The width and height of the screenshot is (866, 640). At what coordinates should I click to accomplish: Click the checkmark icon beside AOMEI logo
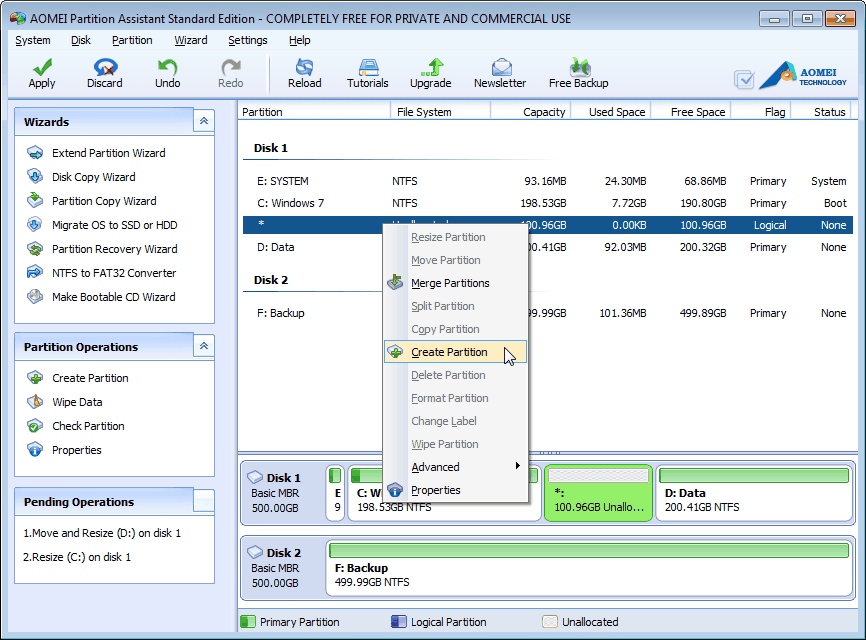tap(744, 79)
